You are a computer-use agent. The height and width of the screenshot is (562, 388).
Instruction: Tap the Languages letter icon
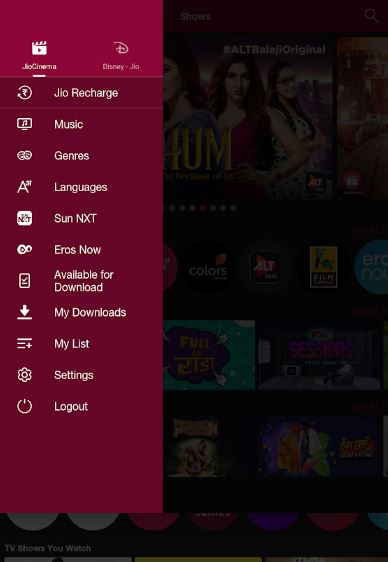click(24, 187)
